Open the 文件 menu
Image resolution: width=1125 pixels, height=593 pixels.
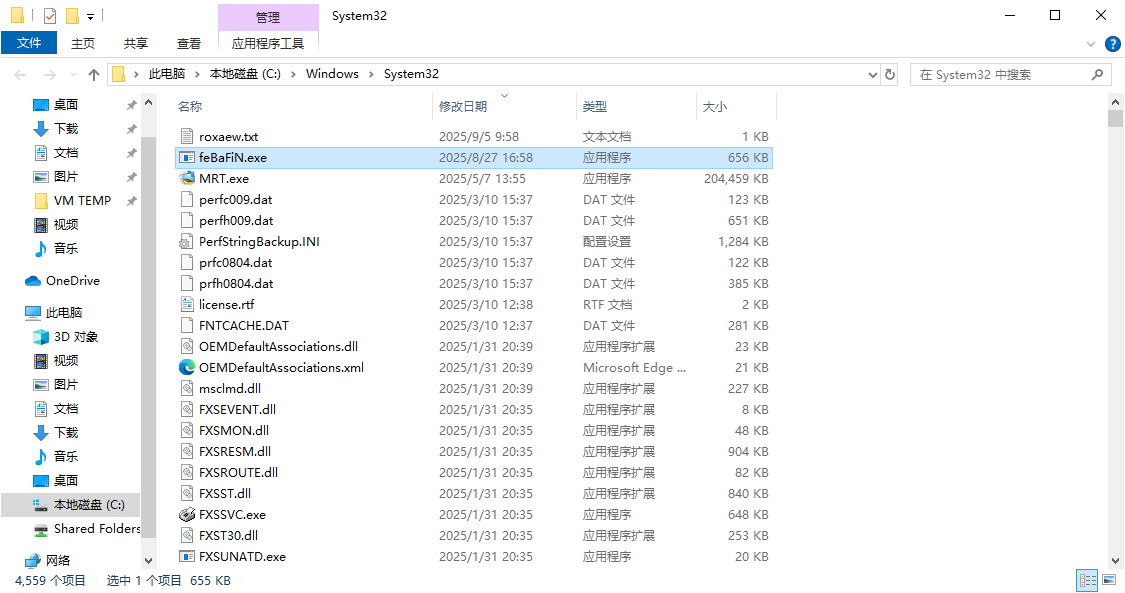pyautogui.click(x=29, y=43)
